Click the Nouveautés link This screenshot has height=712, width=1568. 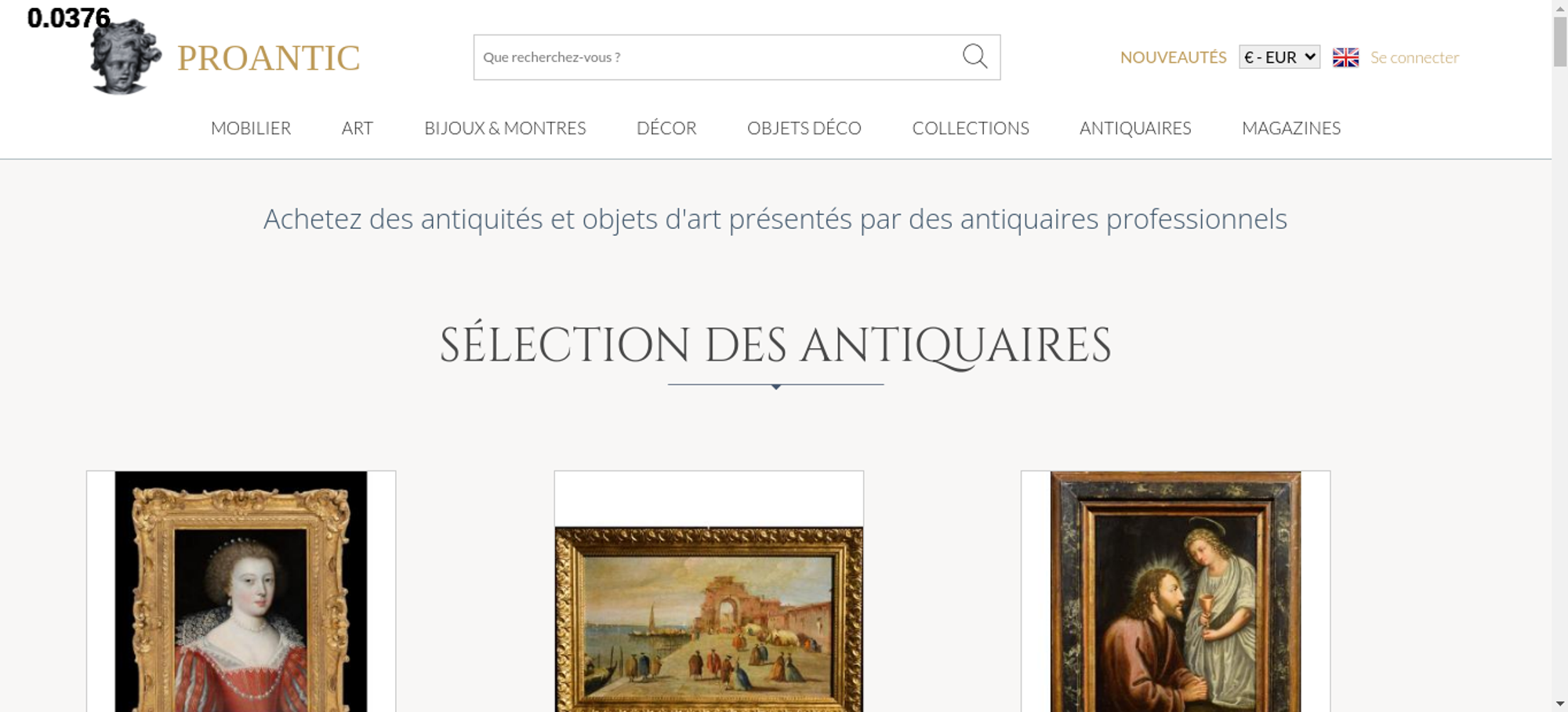[1173, 57]
